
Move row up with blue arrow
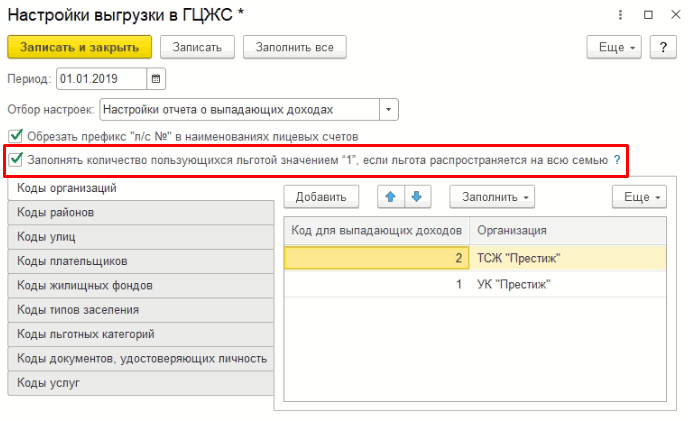click(x=389, y=196)
